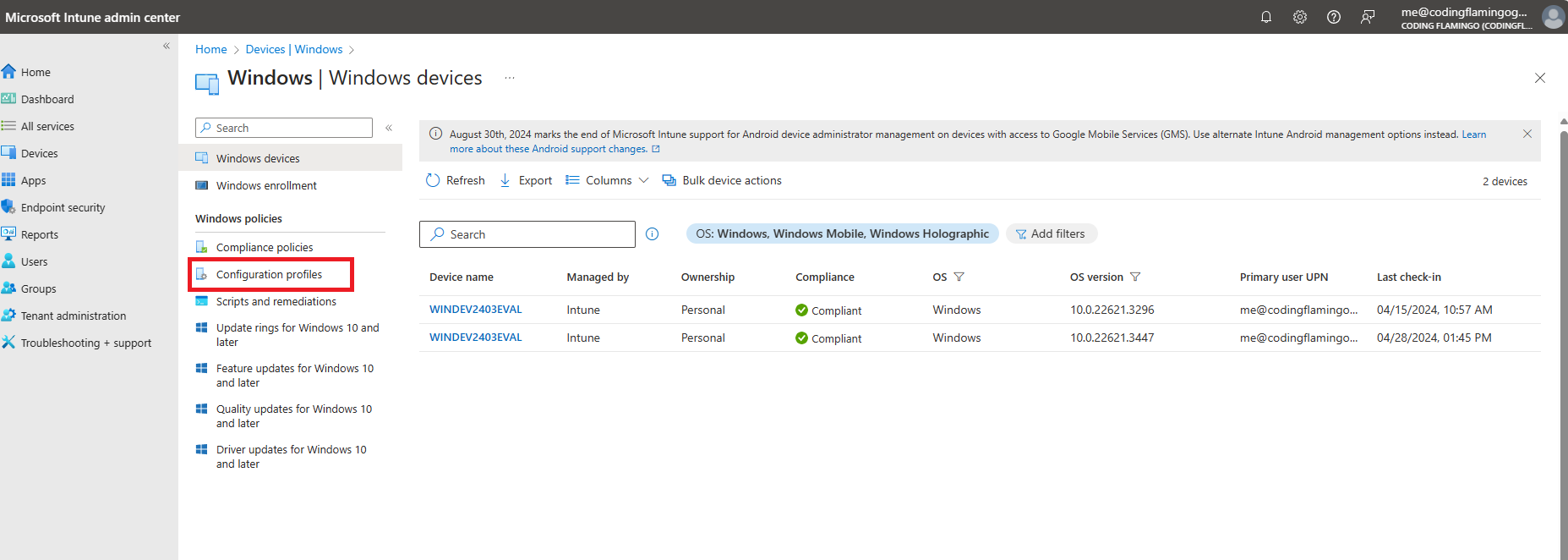Collapse the main left navigation pane
Viewport: 1568px width, 560px height.
pos(167,47)
